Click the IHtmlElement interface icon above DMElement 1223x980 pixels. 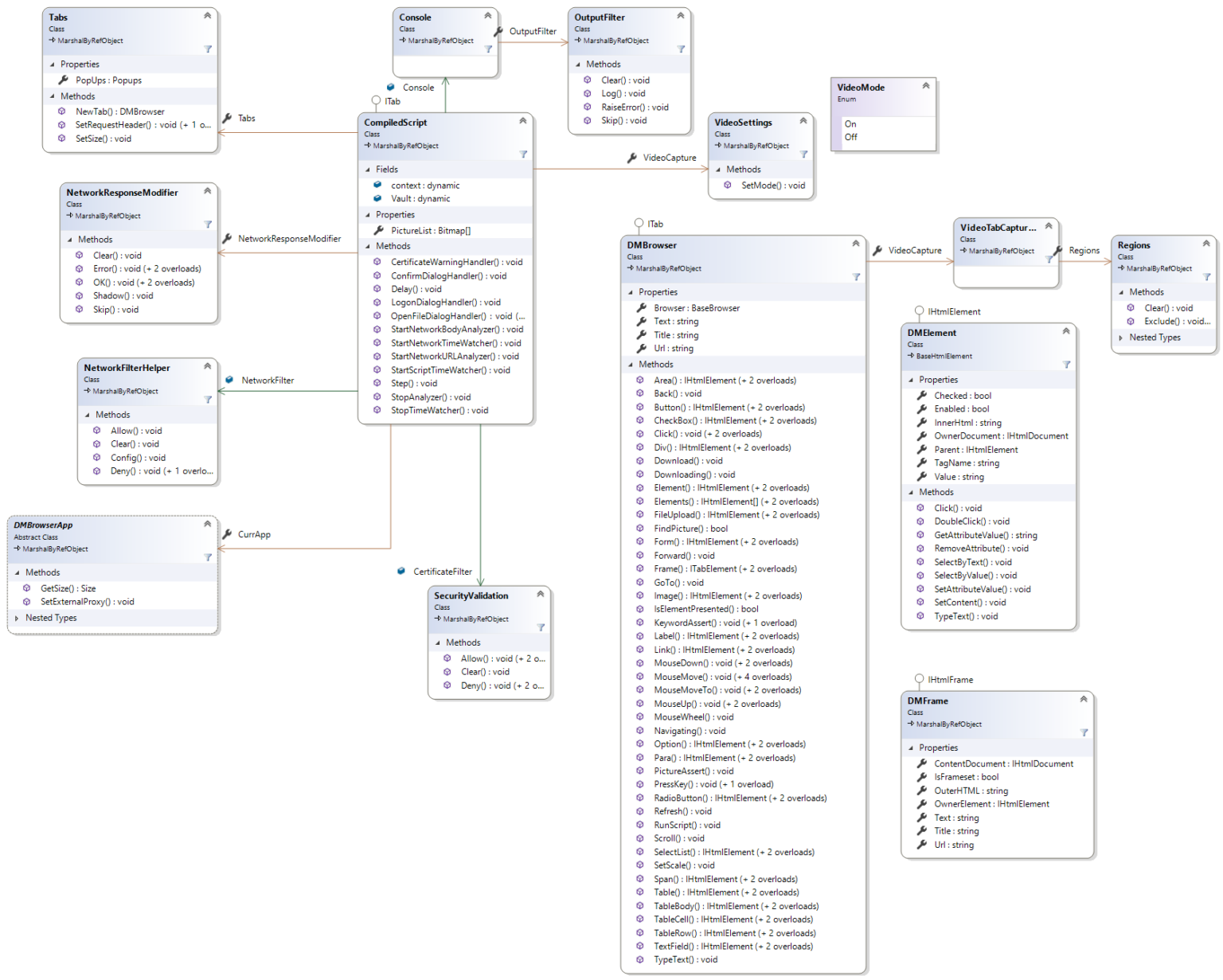(920, 311)
